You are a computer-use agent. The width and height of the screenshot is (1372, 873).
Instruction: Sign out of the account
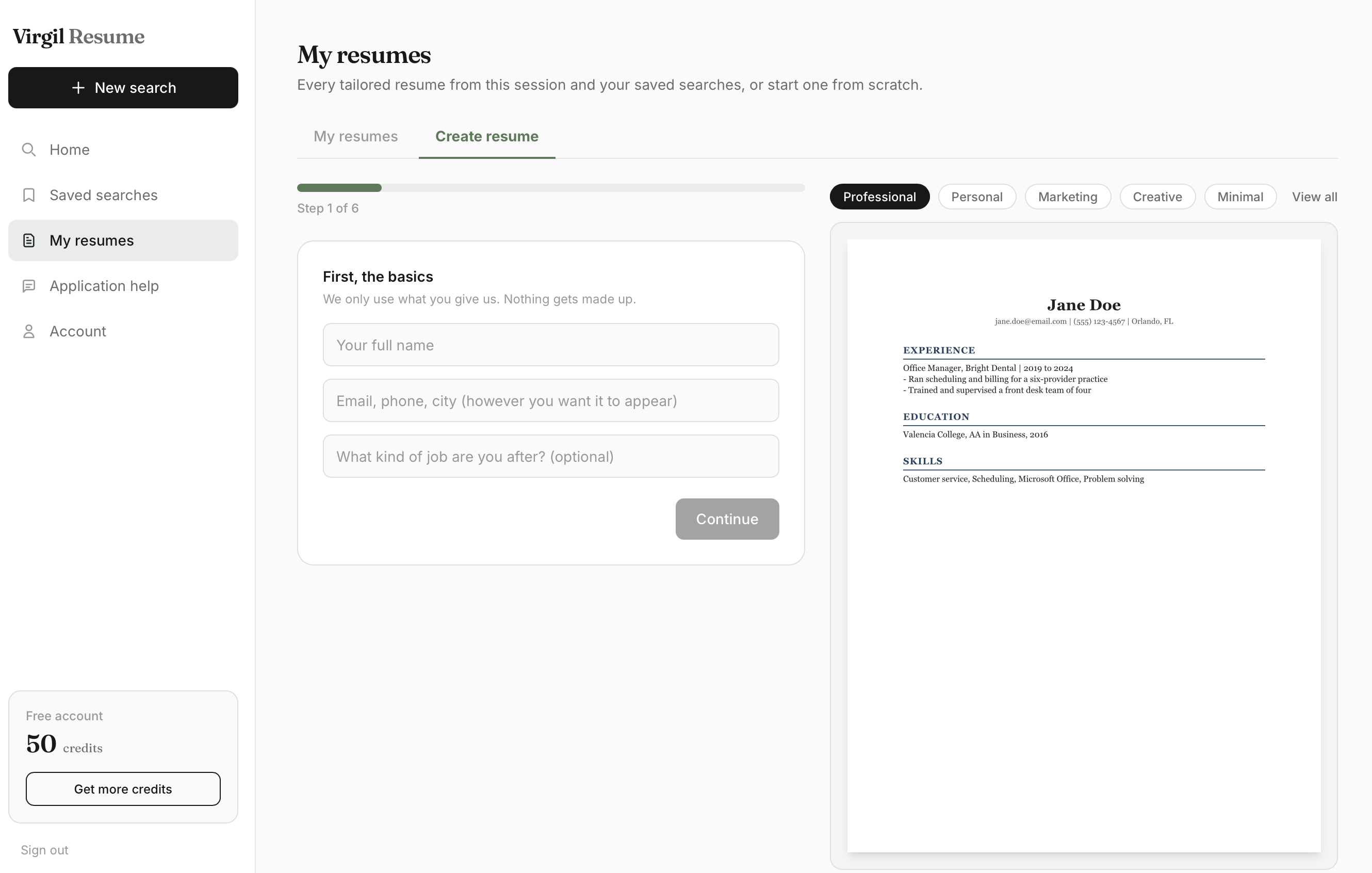pyautogui.click(x=44, y=850)
